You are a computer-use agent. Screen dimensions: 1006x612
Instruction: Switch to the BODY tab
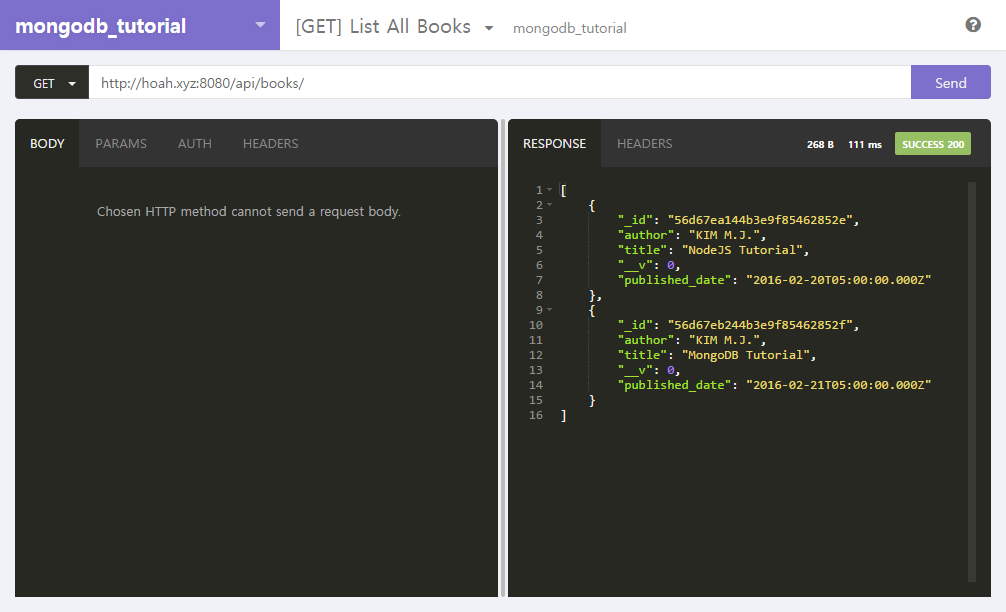pyautogui.click(x=47, y=143)
